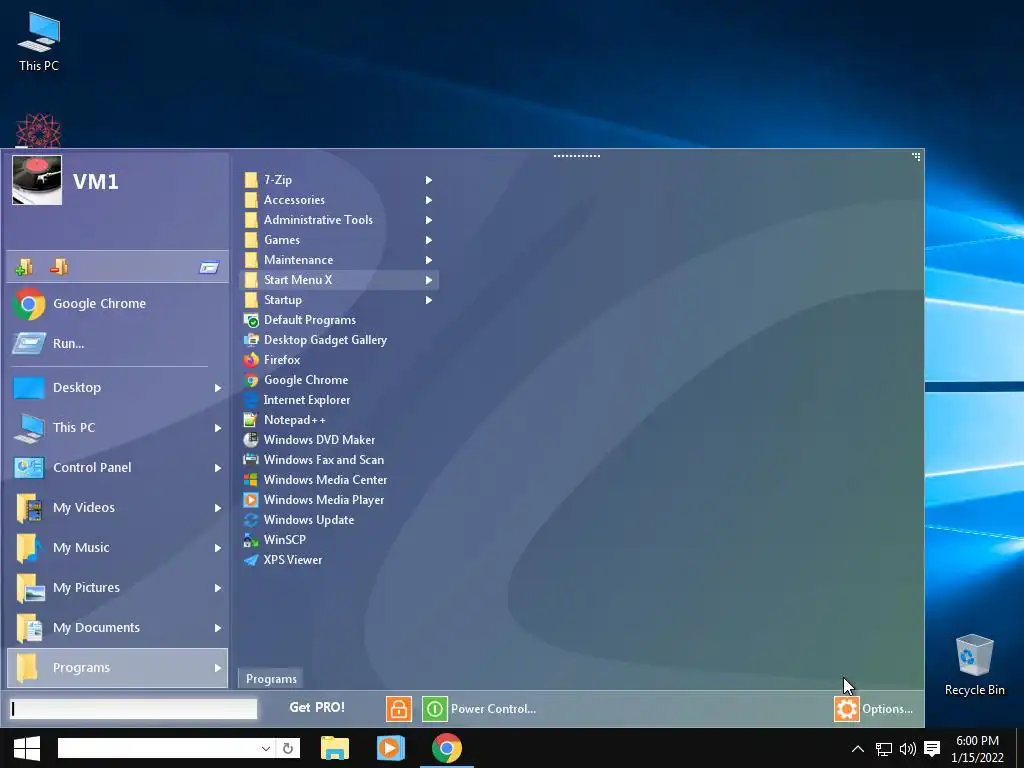Open the Administrative Tools folder

[339, 220]
